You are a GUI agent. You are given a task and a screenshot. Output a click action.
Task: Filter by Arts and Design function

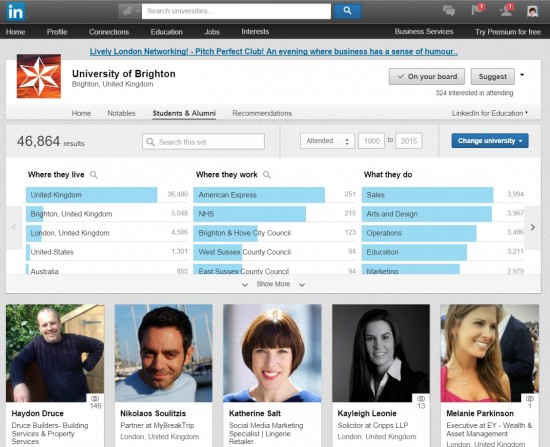pos(443,214)
